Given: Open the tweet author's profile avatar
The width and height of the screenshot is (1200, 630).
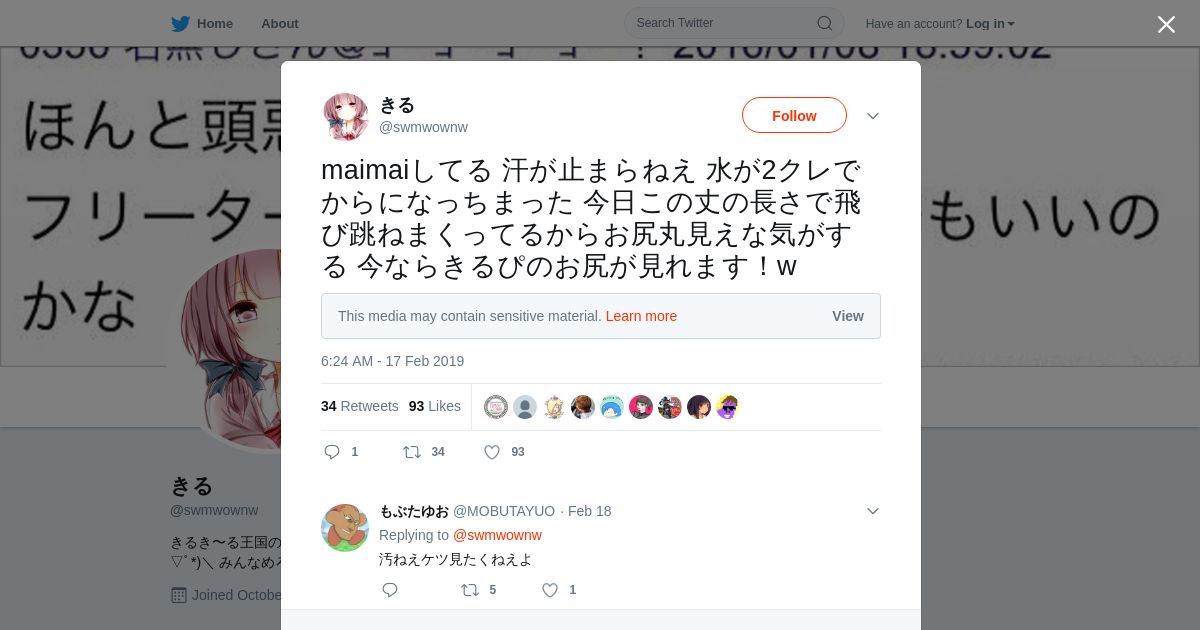Looking at the screenshot, I should click(345, 116).
